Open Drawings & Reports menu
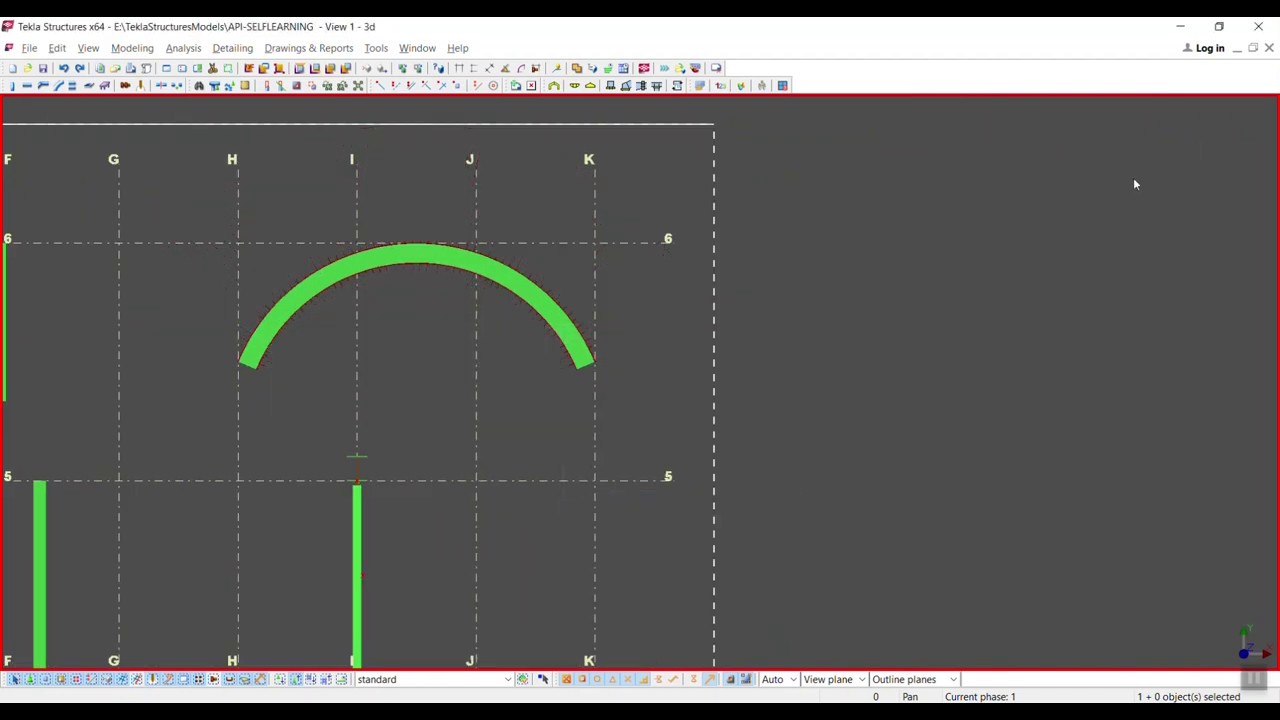 309,48
